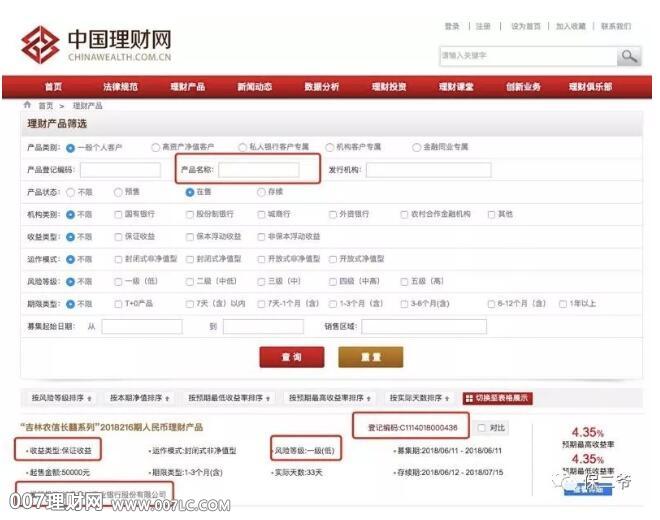Screen dimensions: 660x520
Task: Sort by 按预期最低收益率排序
Action: [x=229, y=398]
